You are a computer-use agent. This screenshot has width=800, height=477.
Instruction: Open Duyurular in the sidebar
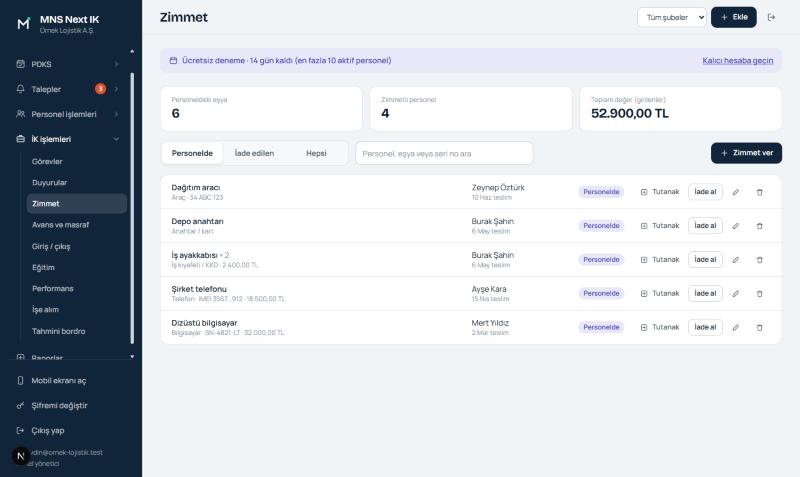tap(77, 183)
